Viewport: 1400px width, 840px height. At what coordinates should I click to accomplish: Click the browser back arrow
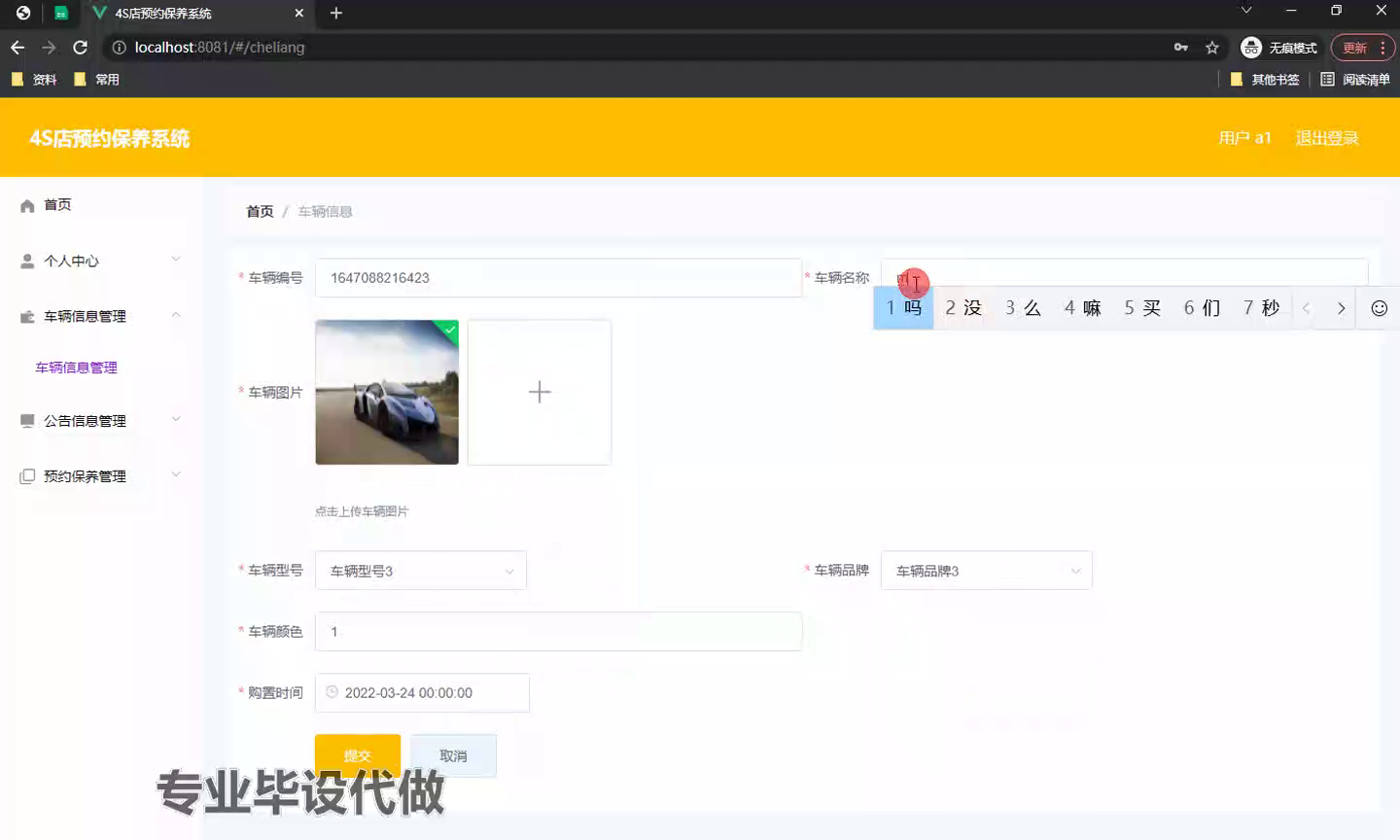[x=17, y=48]
